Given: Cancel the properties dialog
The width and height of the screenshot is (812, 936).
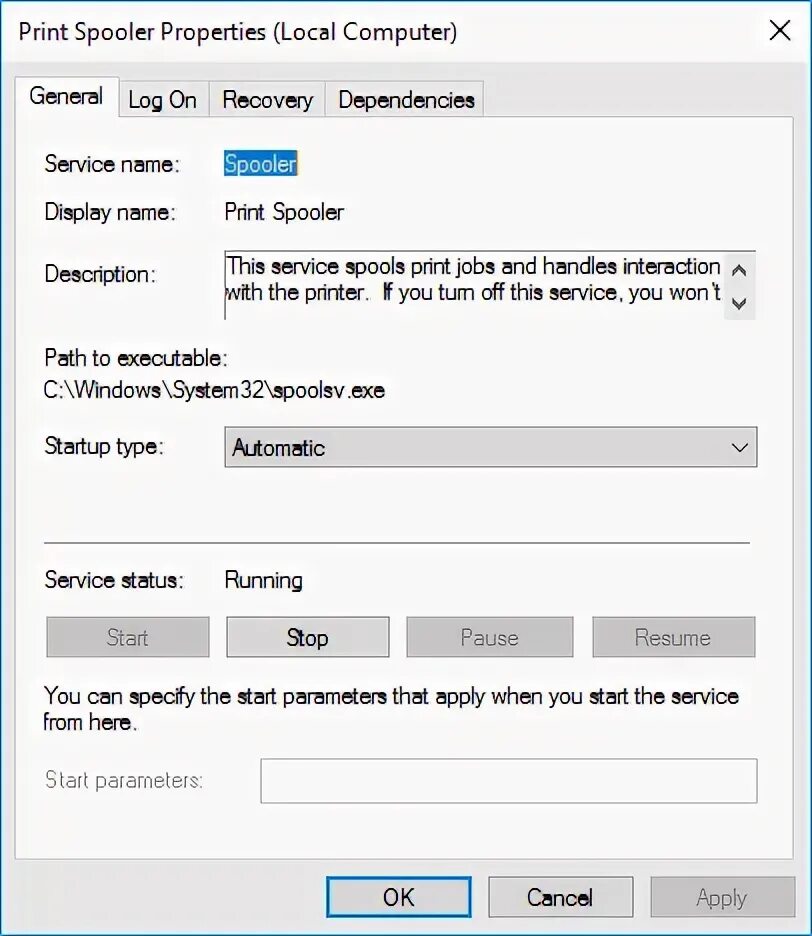Looking at the screenshot, I should point(561,897).
